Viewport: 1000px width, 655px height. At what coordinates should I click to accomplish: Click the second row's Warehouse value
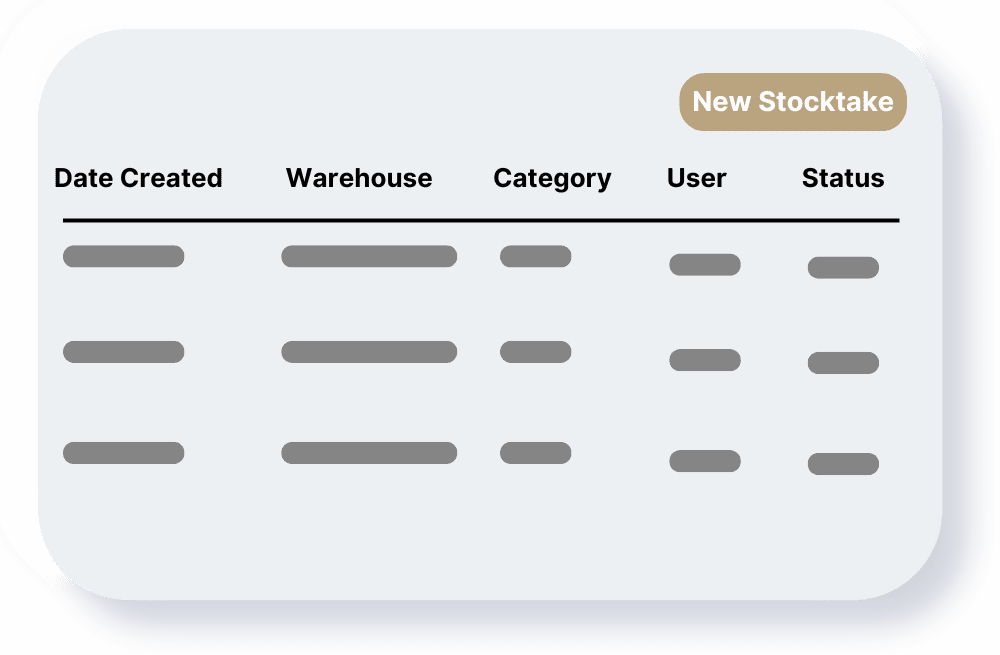(369, 352)
